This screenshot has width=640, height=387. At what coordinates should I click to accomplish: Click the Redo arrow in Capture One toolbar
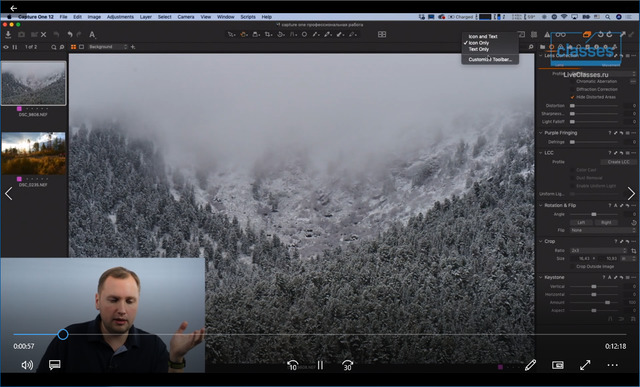point(79,35)
